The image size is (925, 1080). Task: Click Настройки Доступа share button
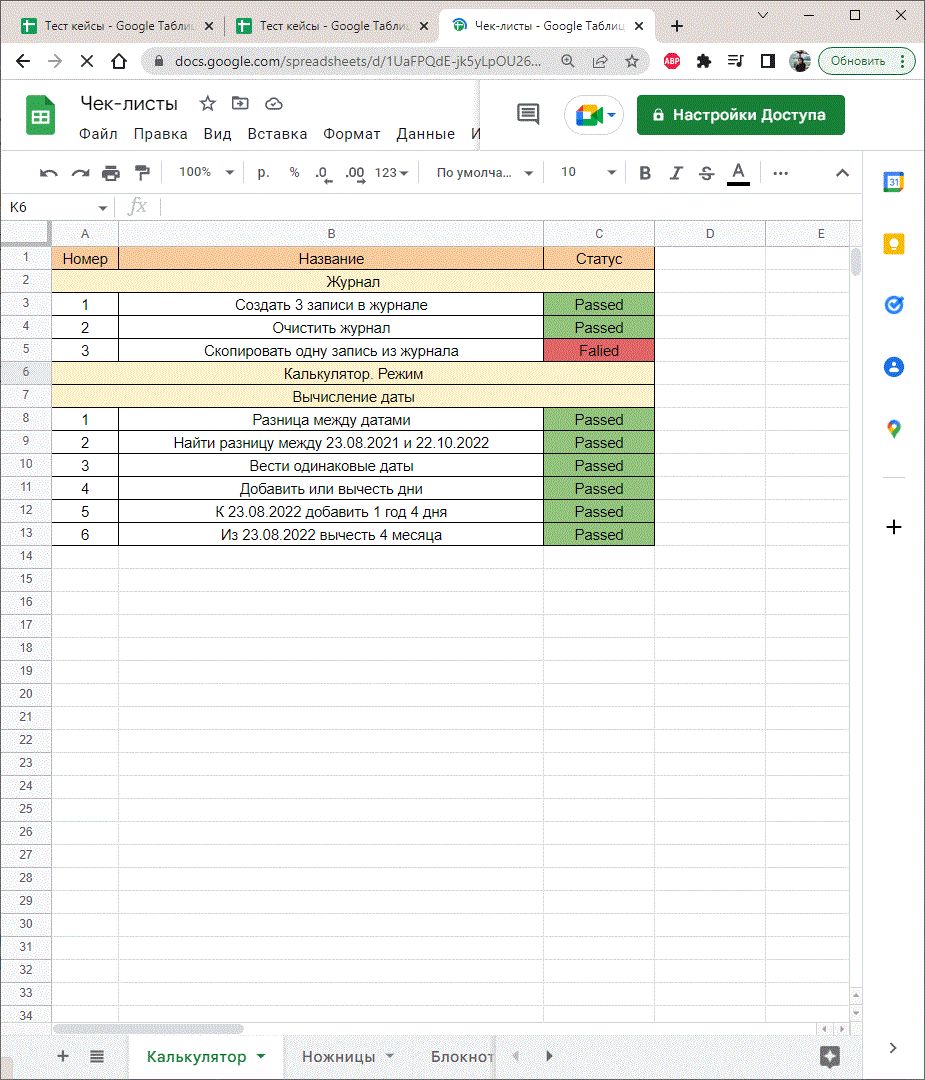point(740,115)
